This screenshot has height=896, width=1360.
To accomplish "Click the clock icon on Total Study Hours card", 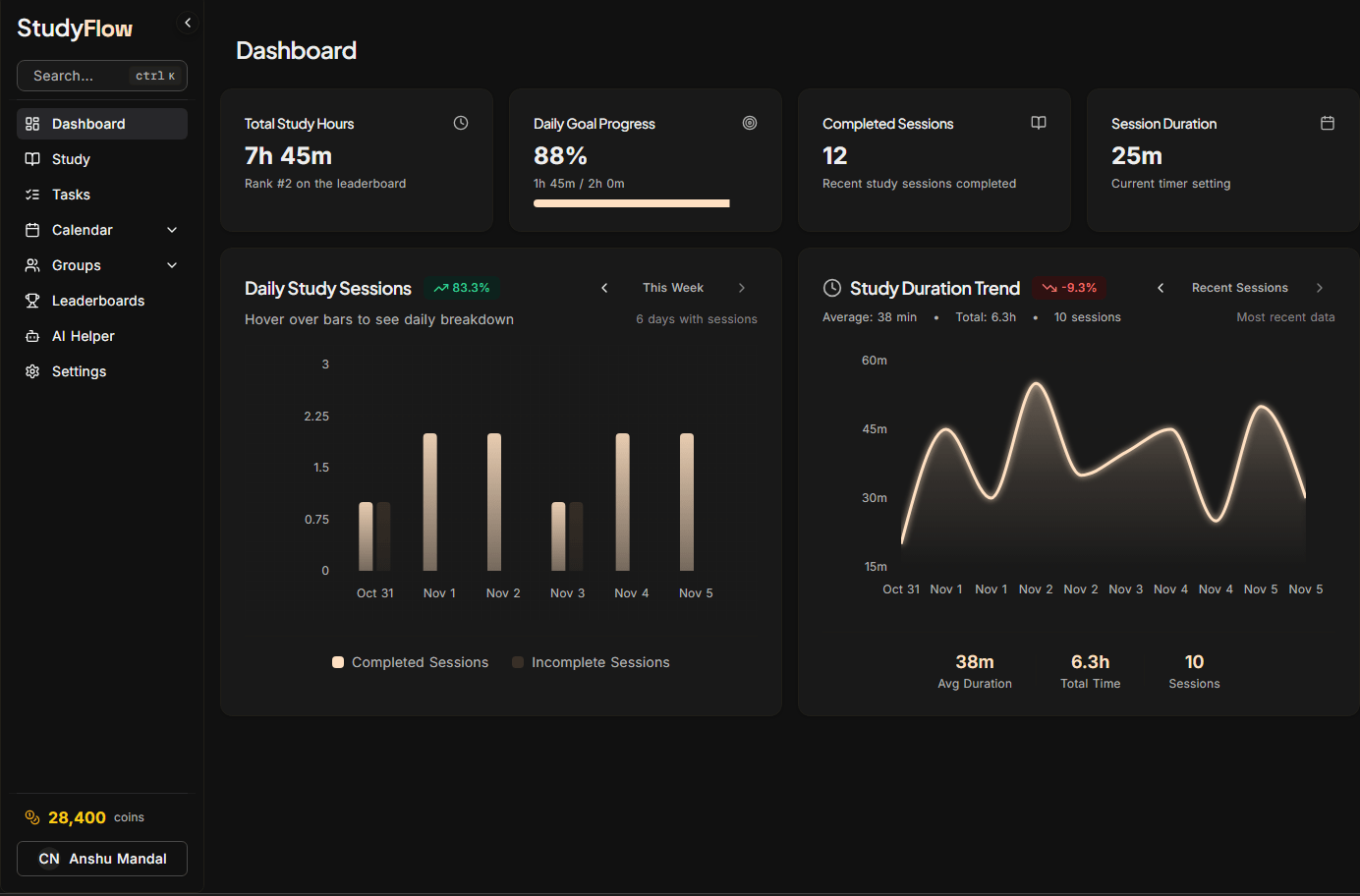I will point(460,123).
